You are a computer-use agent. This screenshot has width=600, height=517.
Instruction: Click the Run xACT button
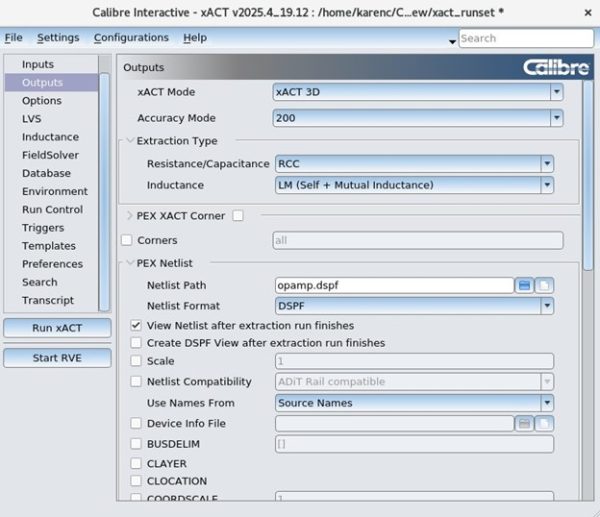57,328
